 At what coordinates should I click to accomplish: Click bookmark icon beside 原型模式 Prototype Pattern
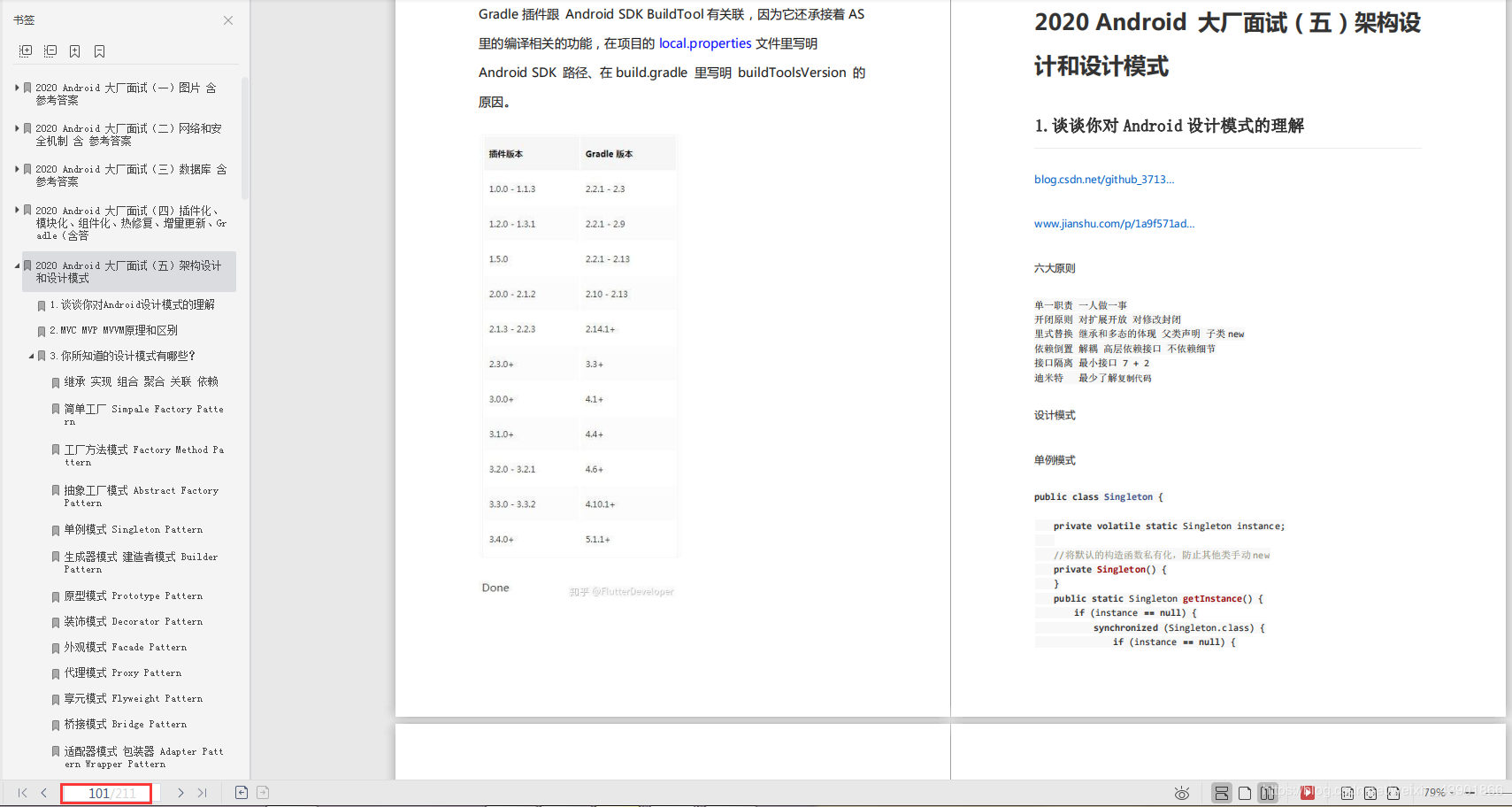(56, 596)
